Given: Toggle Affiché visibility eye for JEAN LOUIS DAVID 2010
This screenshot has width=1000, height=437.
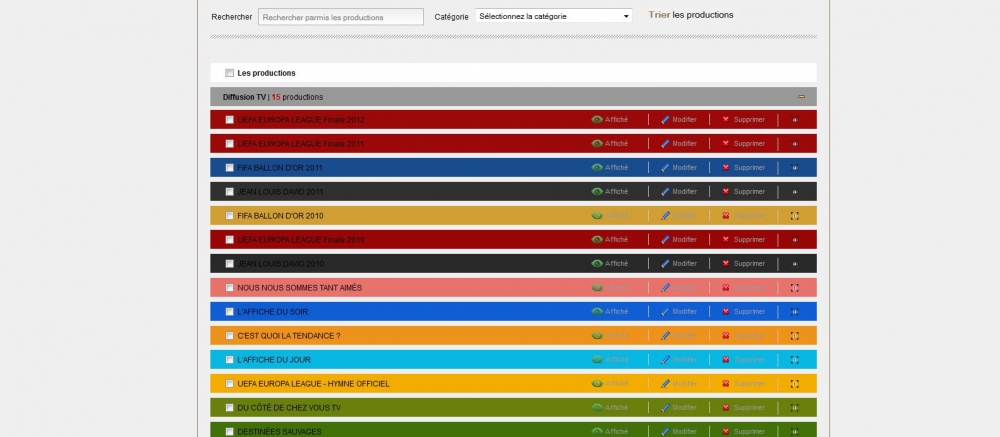Looking at the screenshot, I should tap(597, 264).
